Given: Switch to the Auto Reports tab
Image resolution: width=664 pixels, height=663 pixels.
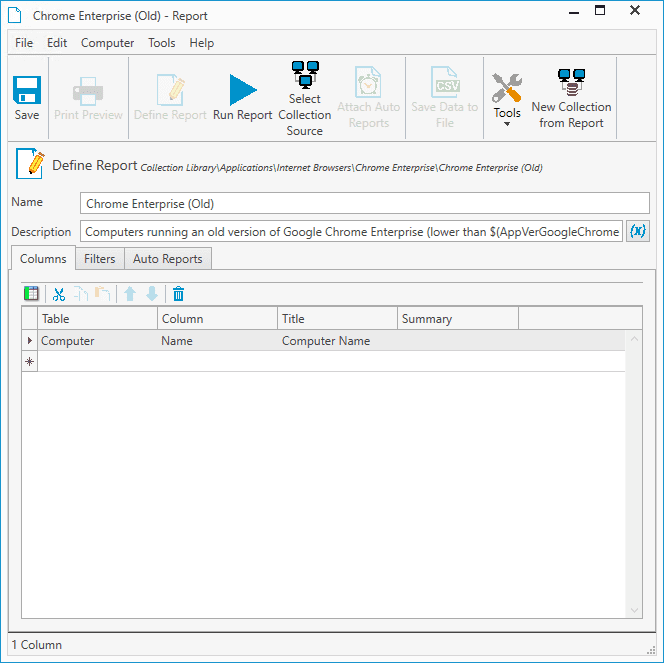Looking at the screenshot, I should pos(168,258).
